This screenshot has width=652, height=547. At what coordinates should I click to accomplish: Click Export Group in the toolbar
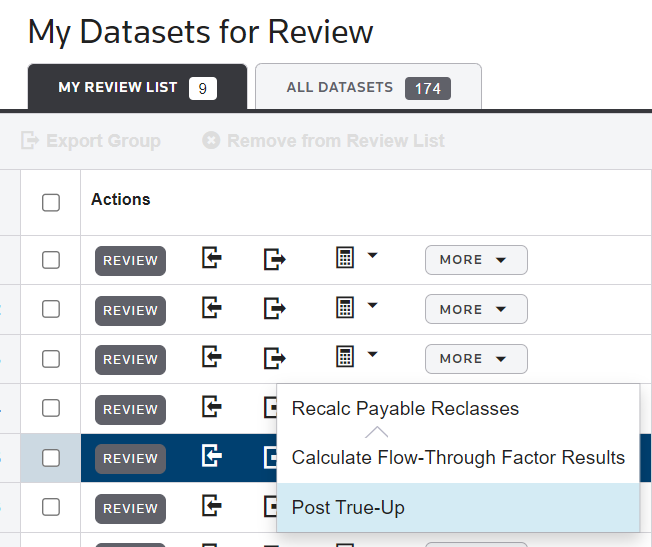[91, 141]
